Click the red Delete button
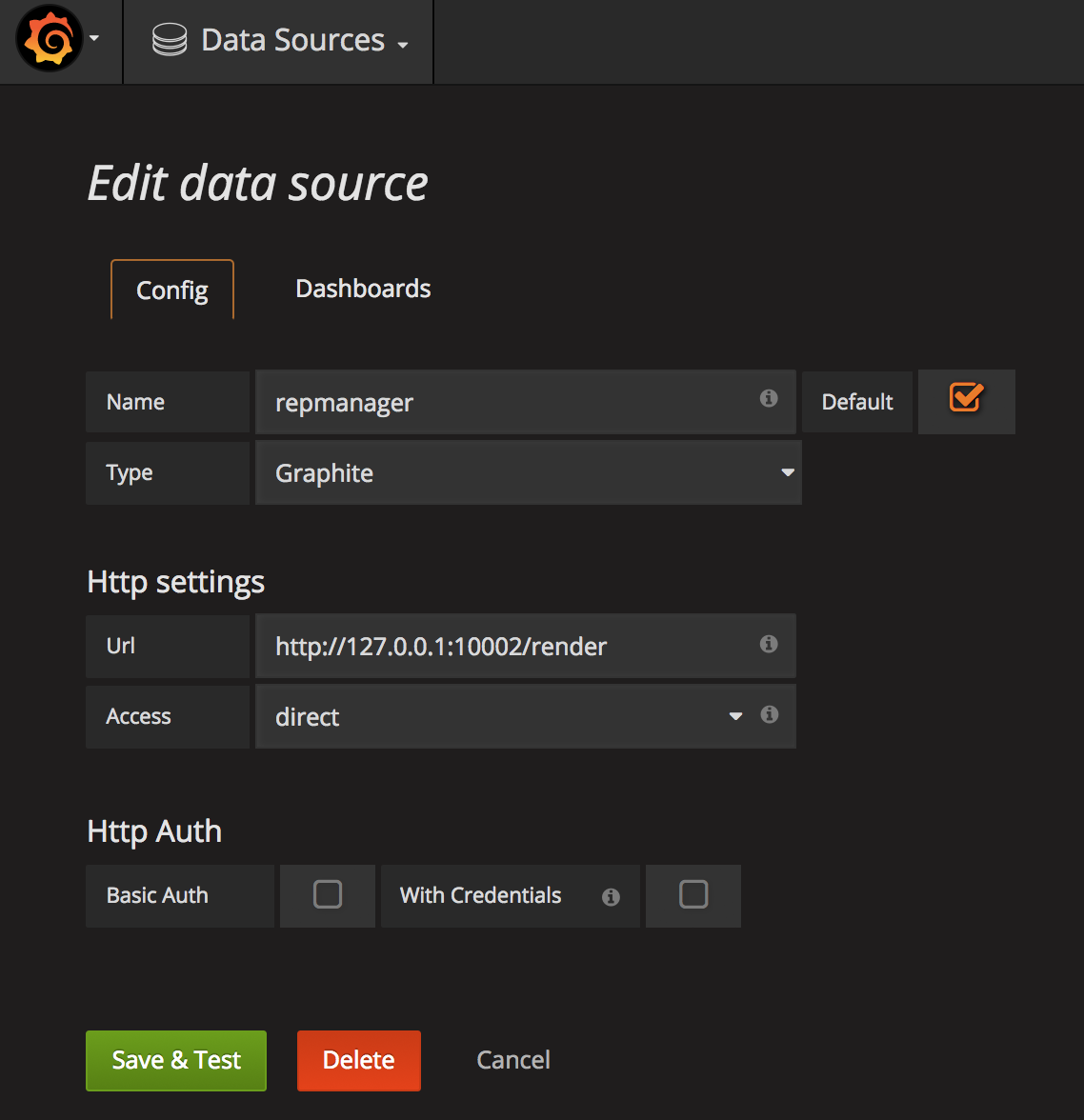Viewport: 1084px width, 1120px height. [x=359, y=1060]
